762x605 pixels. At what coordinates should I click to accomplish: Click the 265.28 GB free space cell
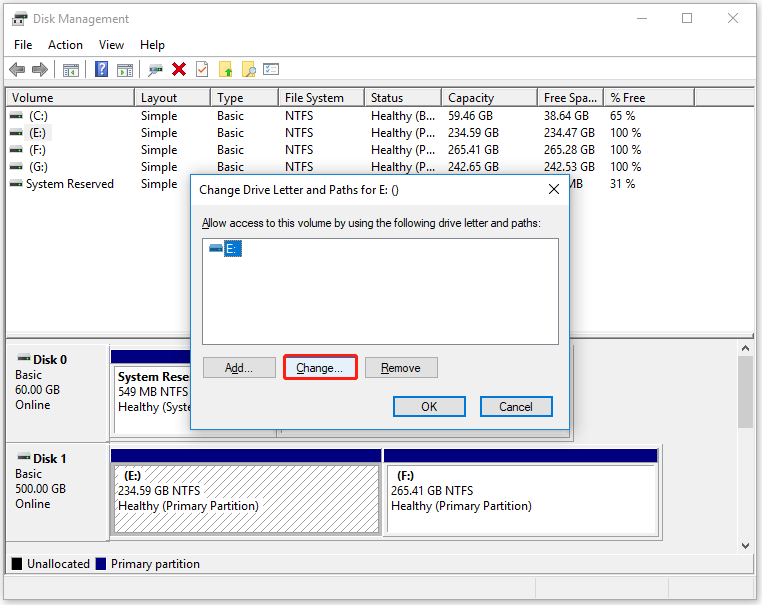569,150
